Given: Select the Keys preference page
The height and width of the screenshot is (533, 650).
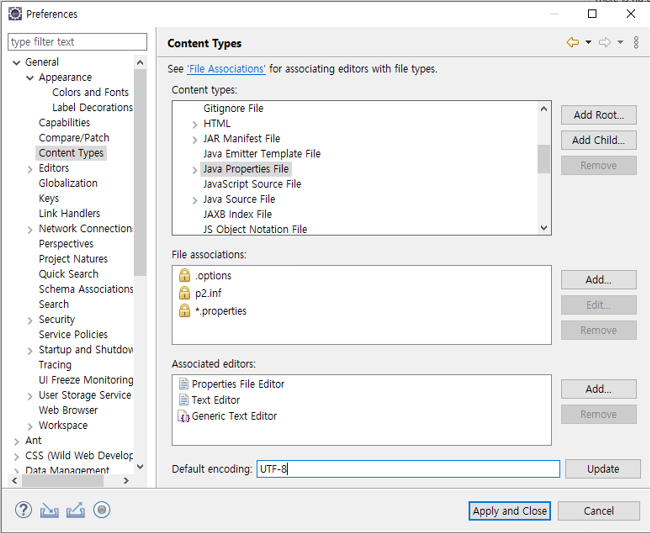Looking at the screenshot, I should pos(49,198).
